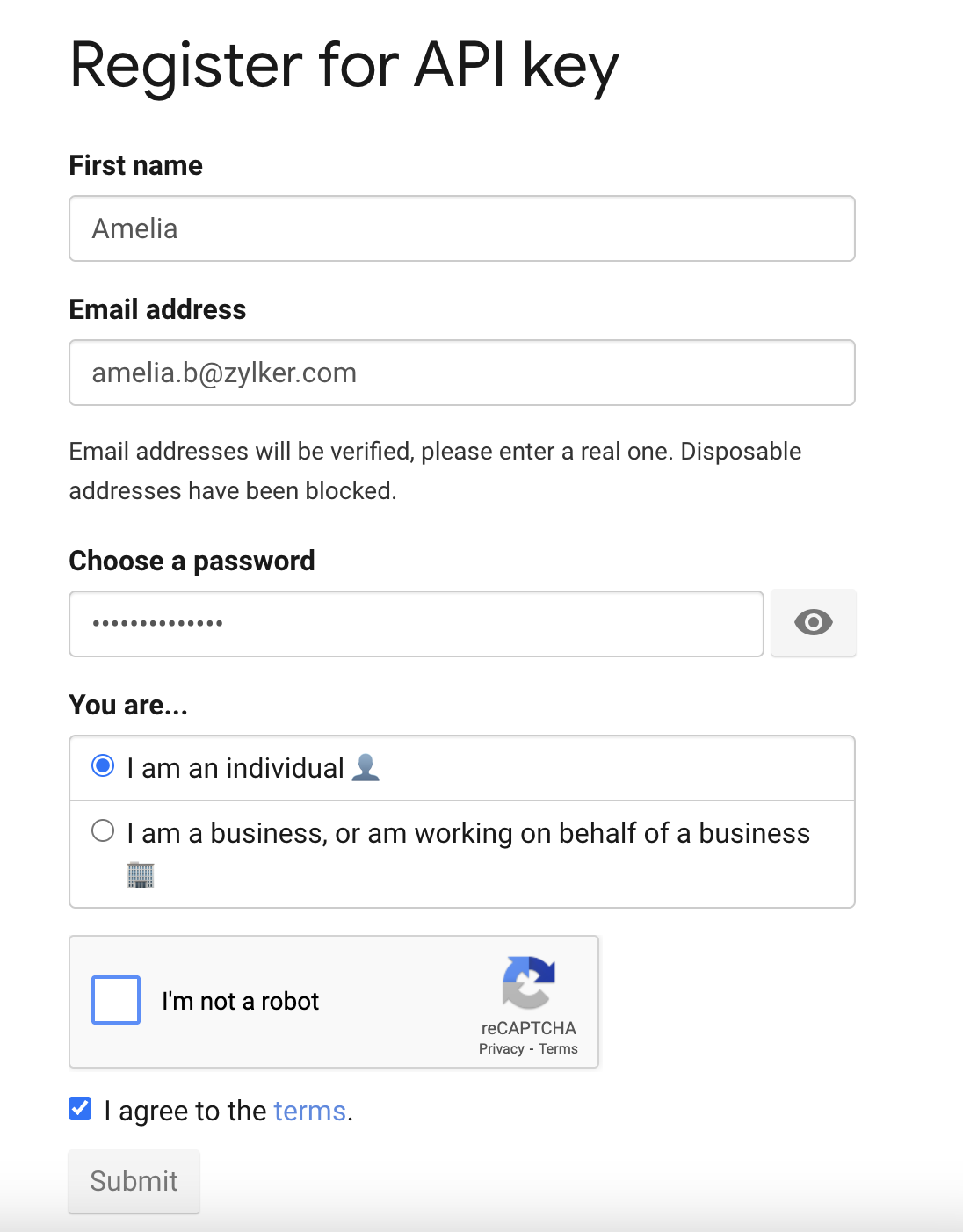The width and height of the screenshot is (963, 1232).
Task: Click into the Email address field
Action: (462, 373)
